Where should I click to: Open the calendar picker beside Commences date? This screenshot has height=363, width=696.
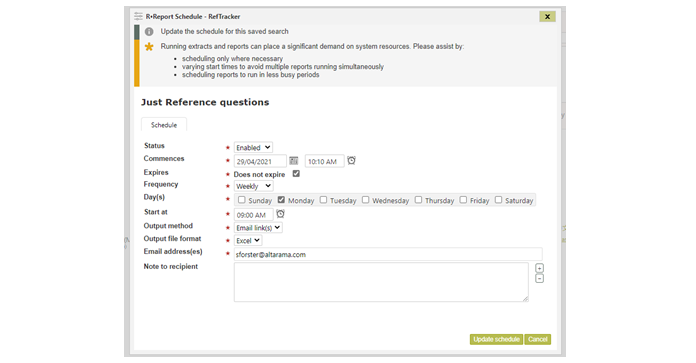pos(293,161)
